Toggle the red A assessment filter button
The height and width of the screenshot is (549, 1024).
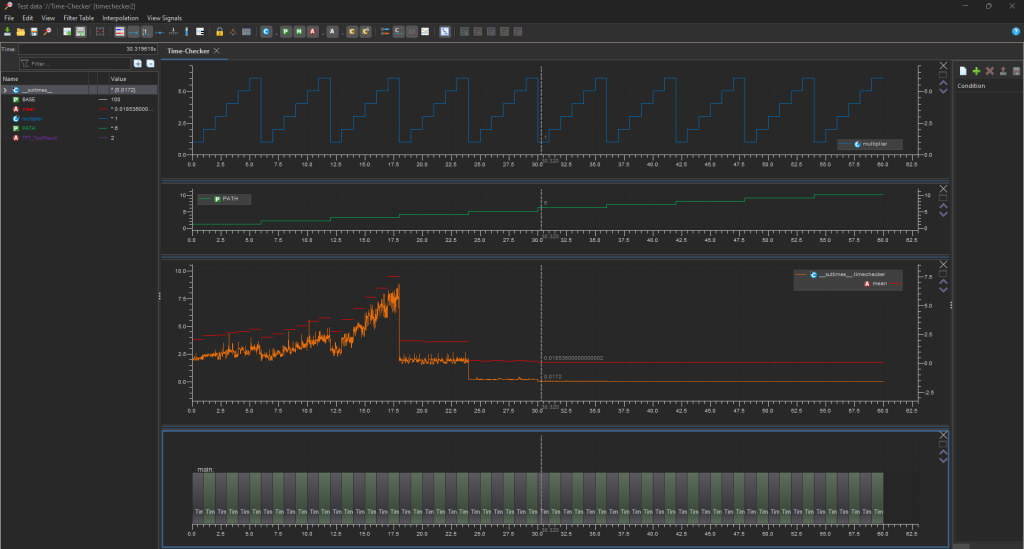313,32
